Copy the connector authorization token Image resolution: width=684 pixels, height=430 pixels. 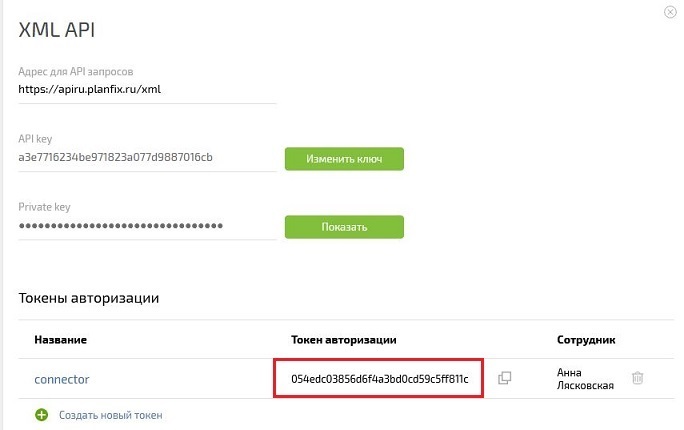pyautogui.click(x=505, y=378)
